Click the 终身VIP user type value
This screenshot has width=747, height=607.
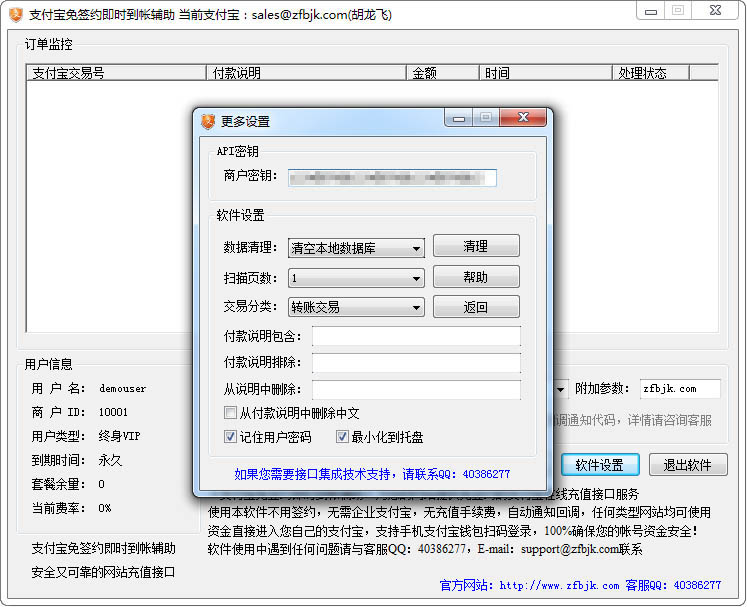tap(119, 436)
